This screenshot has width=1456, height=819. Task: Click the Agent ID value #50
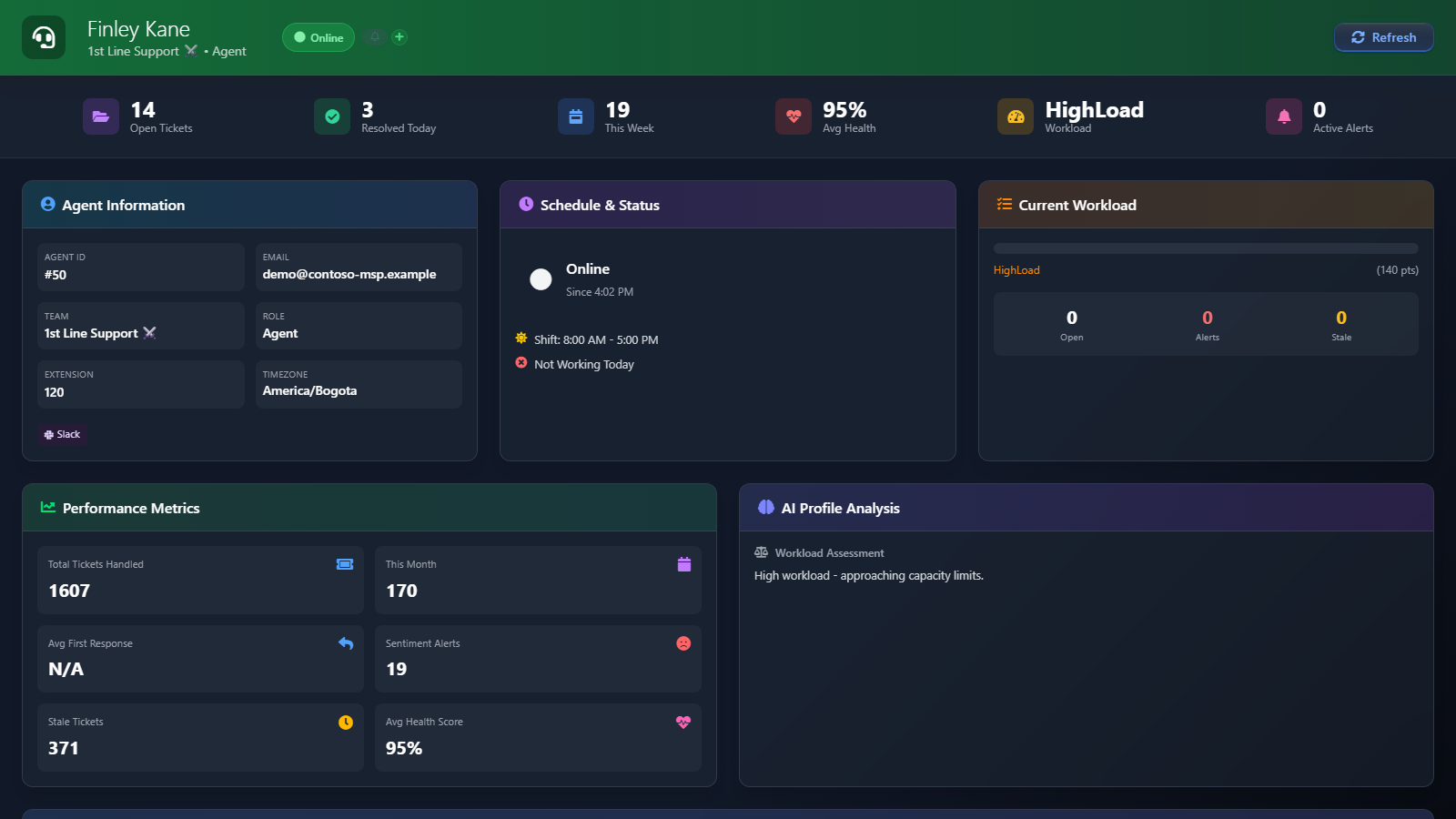tap(56, 275)
